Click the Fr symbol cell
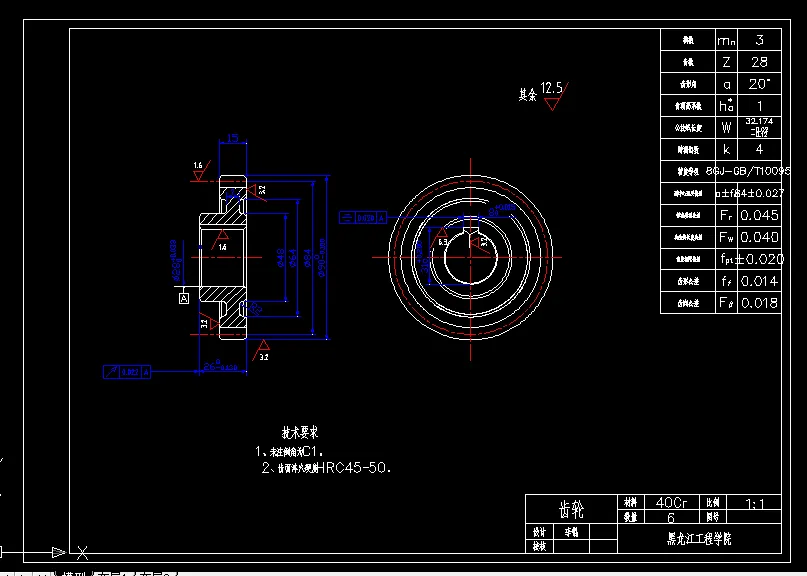Screen dimensions: 807x576 click(x=726, y=216)
